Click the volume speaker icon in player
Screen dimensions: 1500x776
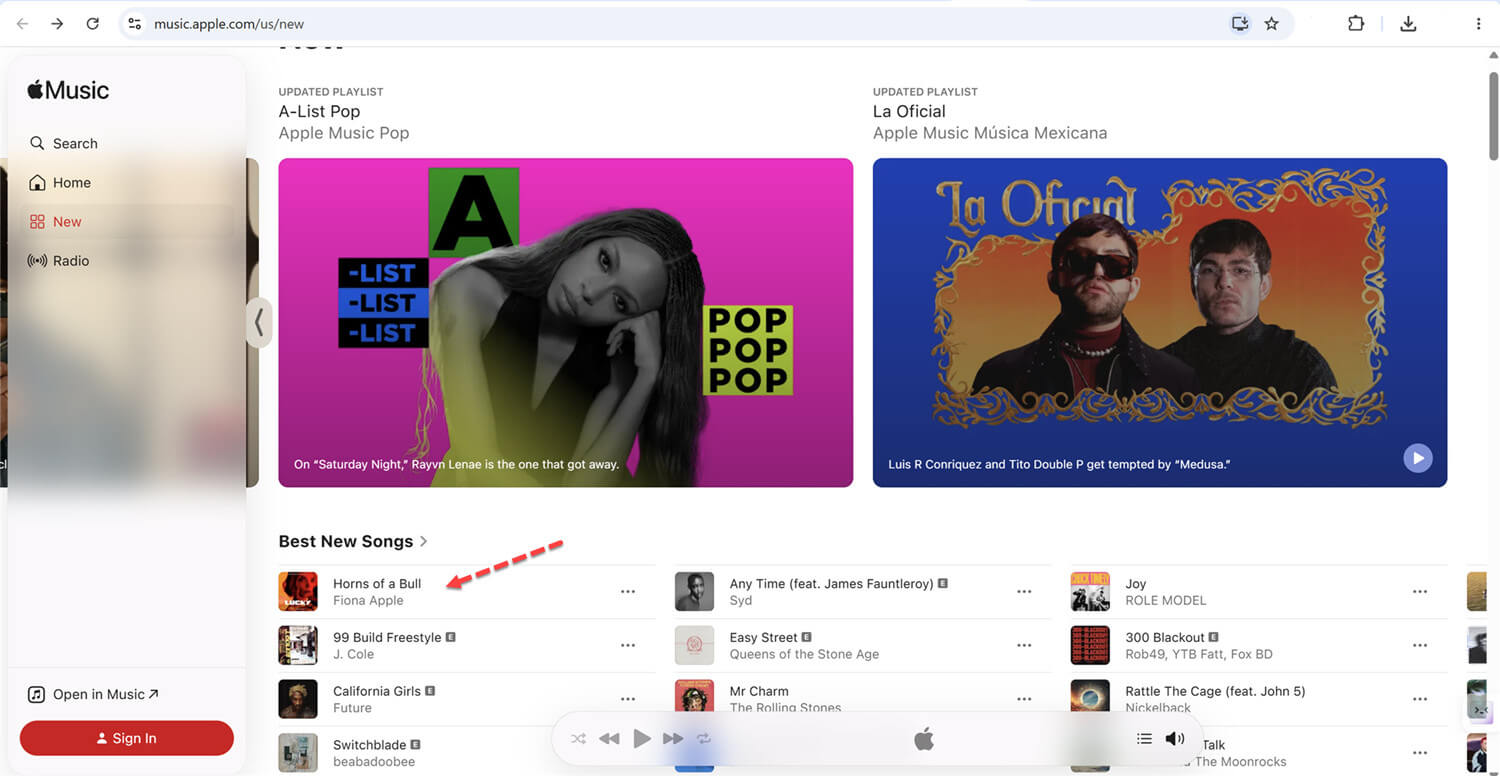[1175, 739]
